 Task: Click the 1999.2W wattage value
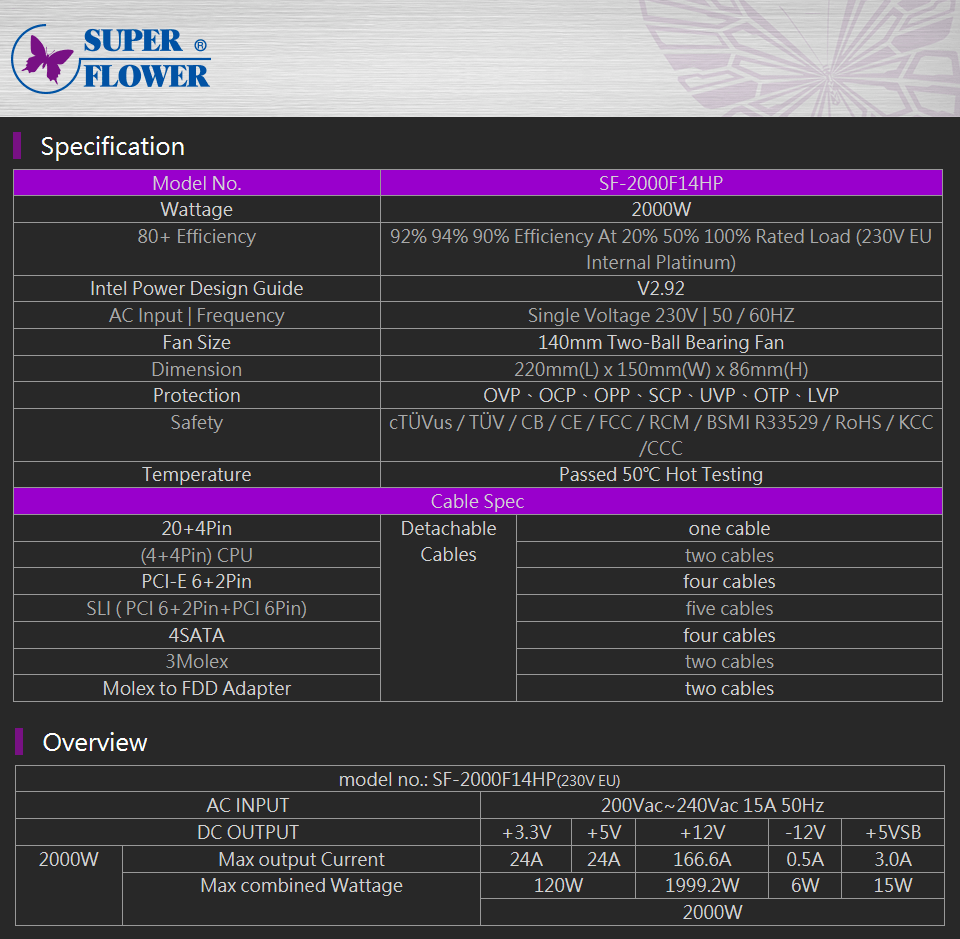(702, 886)
